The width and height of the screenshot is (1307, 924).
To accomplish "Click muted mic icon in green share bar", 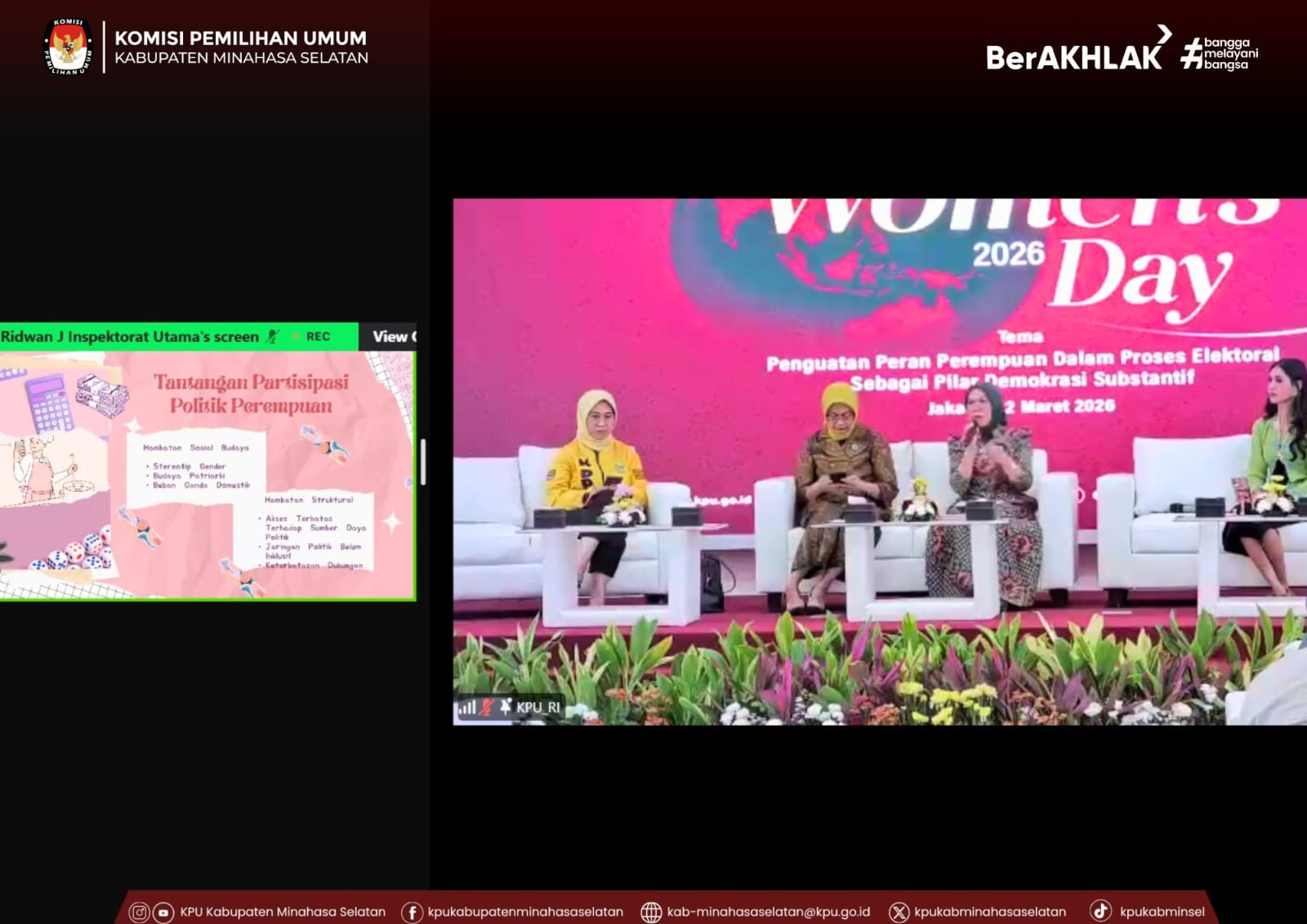I will (274, 337).
